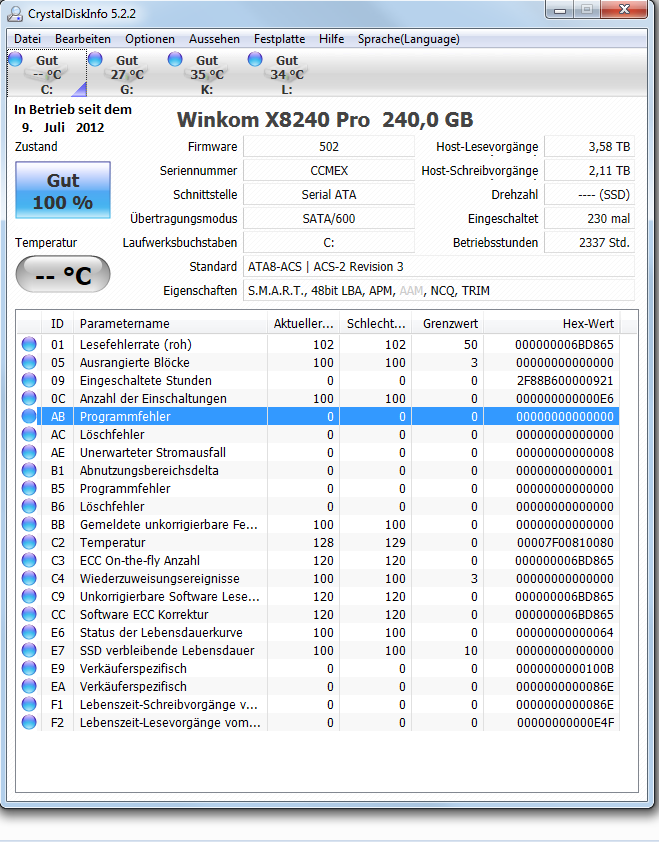
Task: Click status orb of Unerwarteter Stromausfall row
Action: pyautogui.click(x=29, y=452)
